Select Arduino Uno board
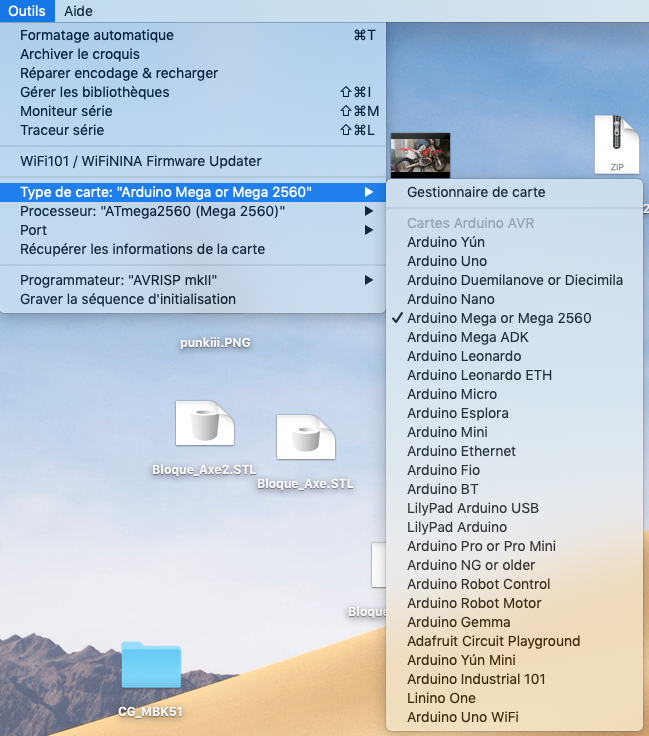649x736 pixels. [x=514, y=261]
